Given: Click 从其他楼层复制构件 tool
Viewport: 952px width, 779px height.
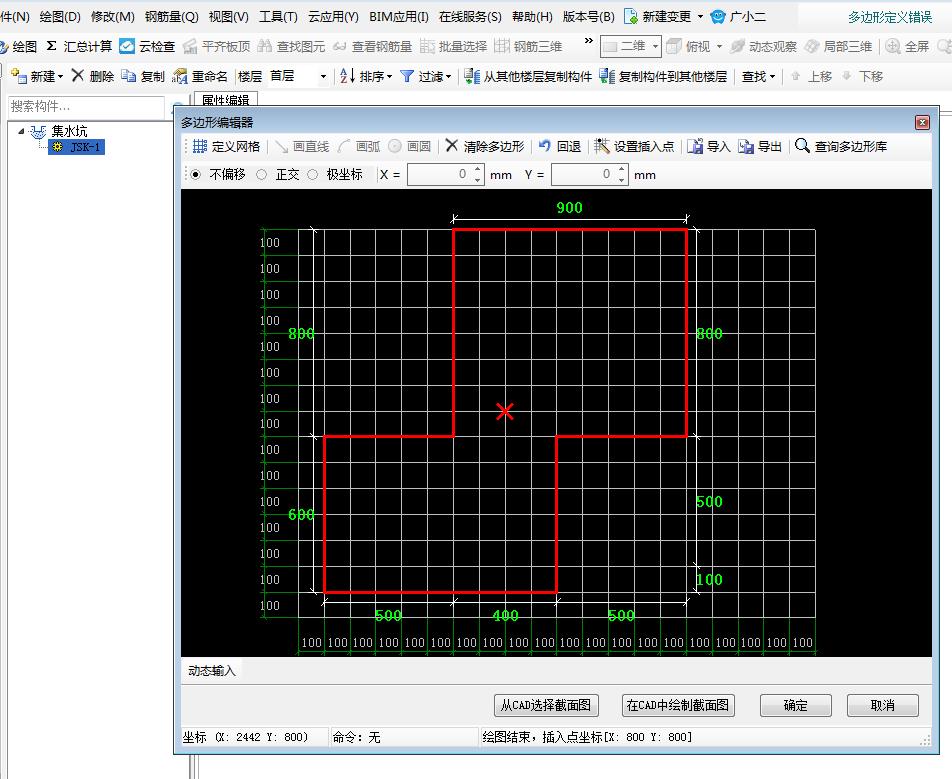Looking at the screenshot, I should 528,76.
